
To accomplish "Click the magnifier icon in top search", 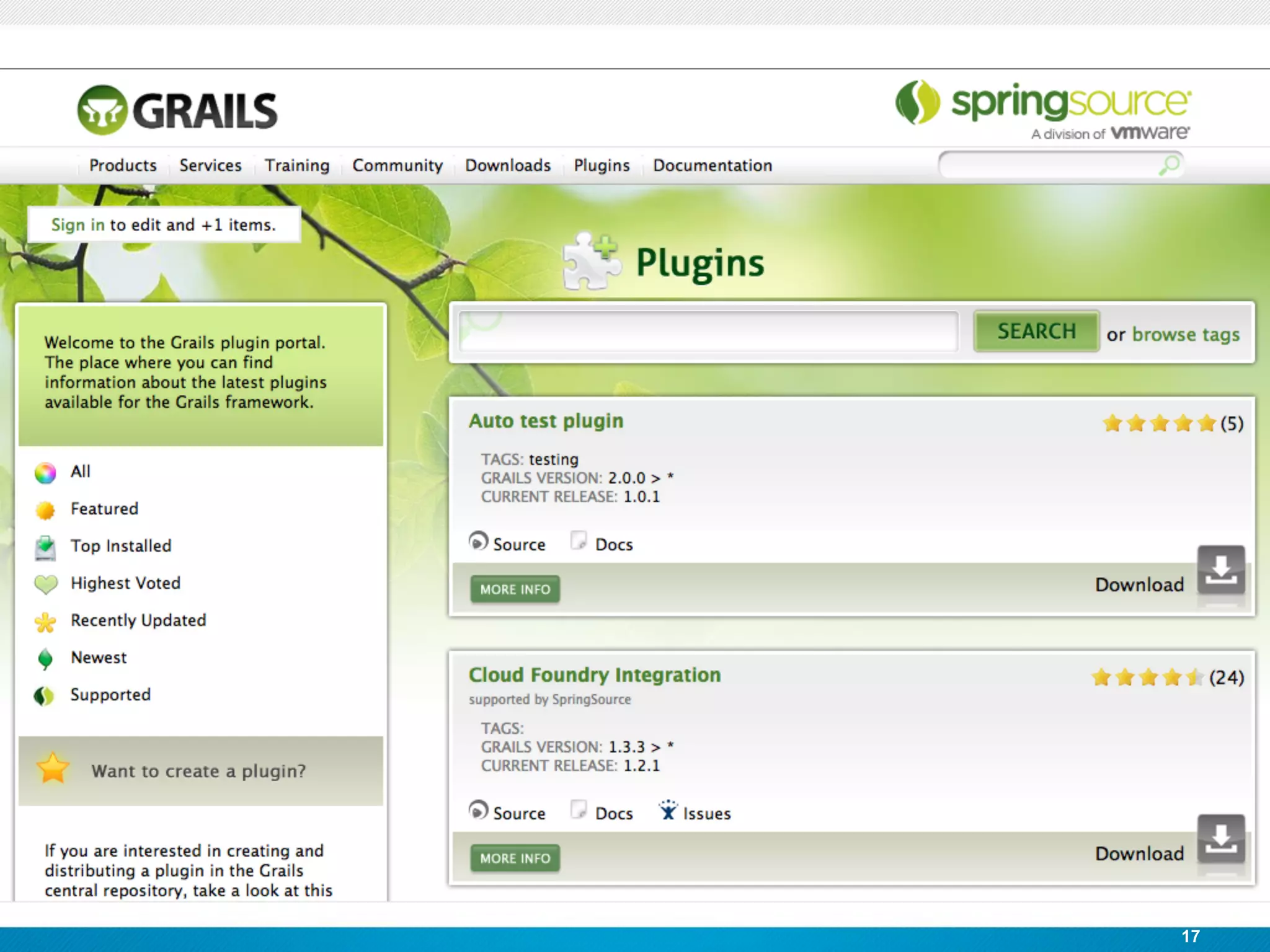I will click(1169, 165).
